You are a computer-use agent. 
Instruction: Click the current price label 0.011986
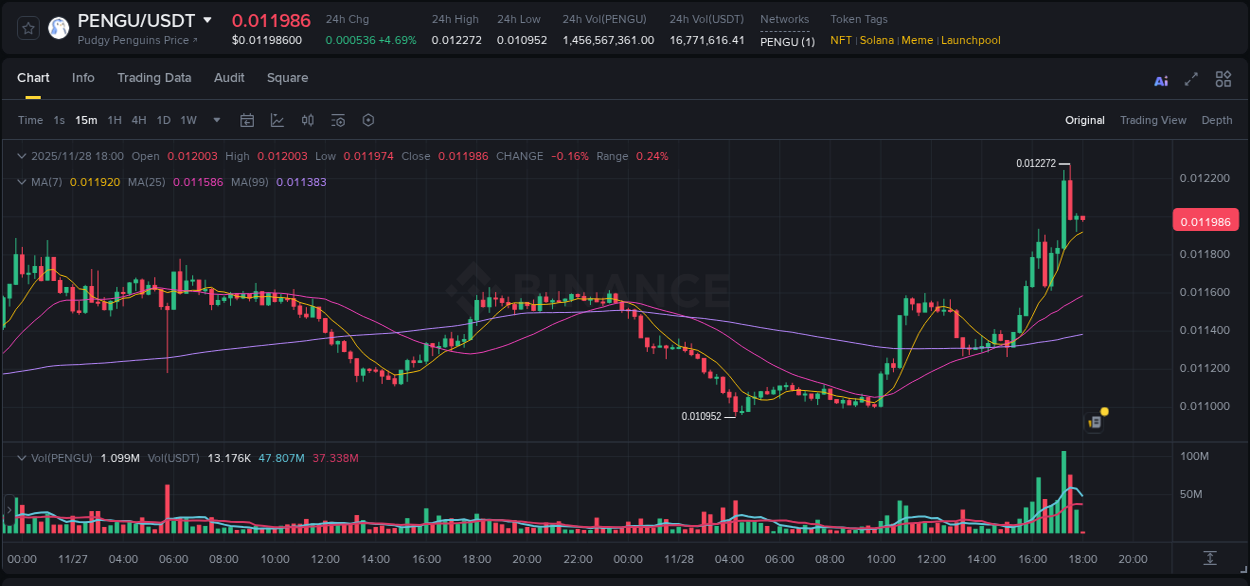pos(1204,220)
